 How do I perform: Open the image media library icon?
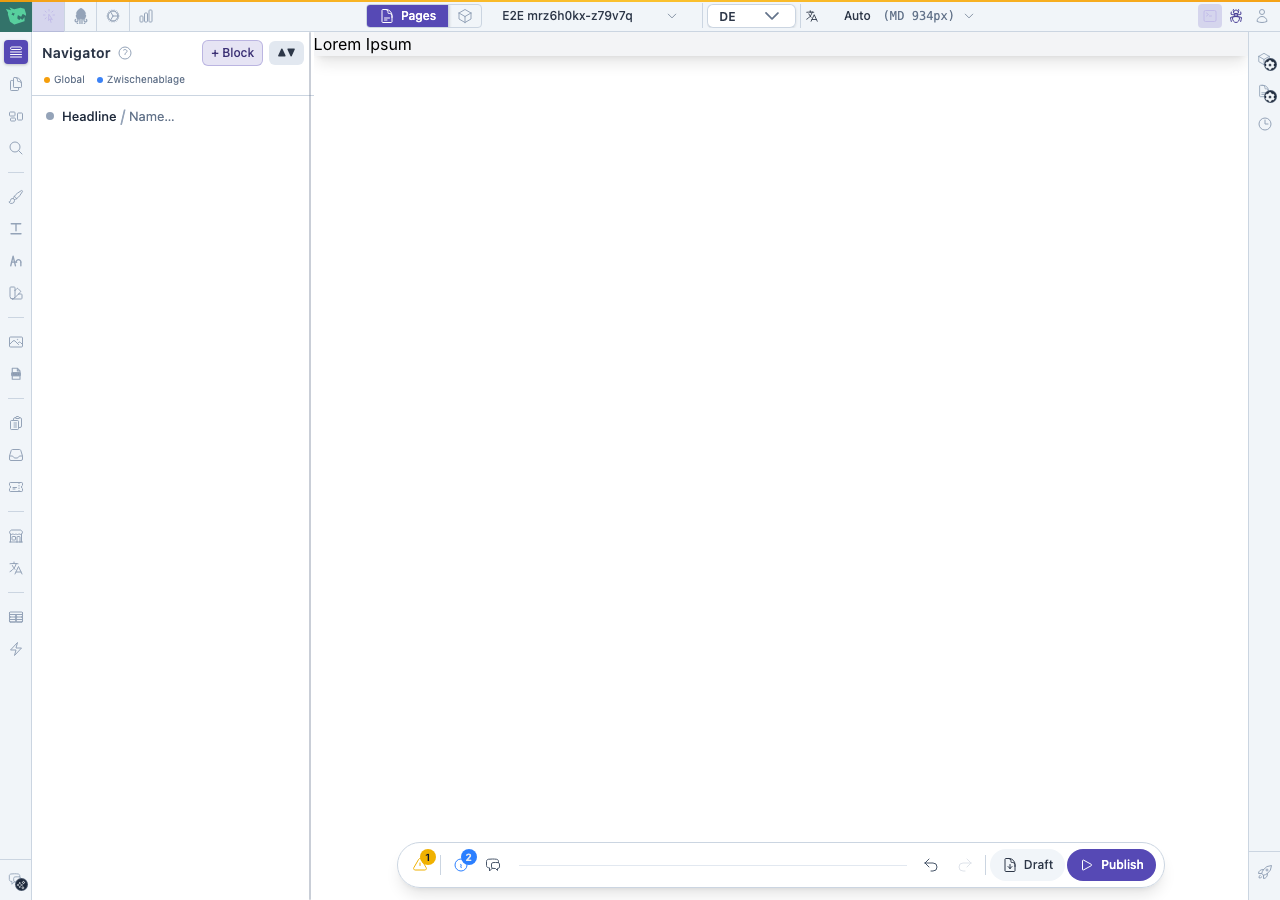click(16, 342)
